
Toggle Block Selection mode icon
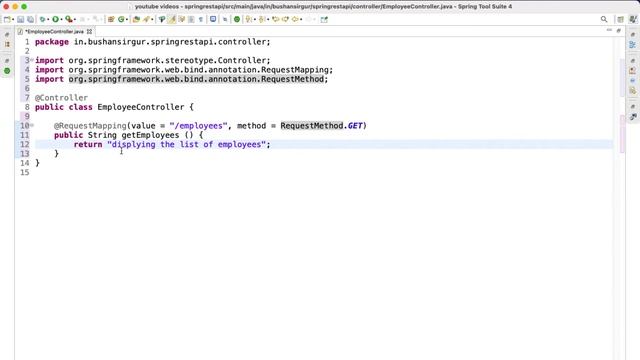click(191, 19)
